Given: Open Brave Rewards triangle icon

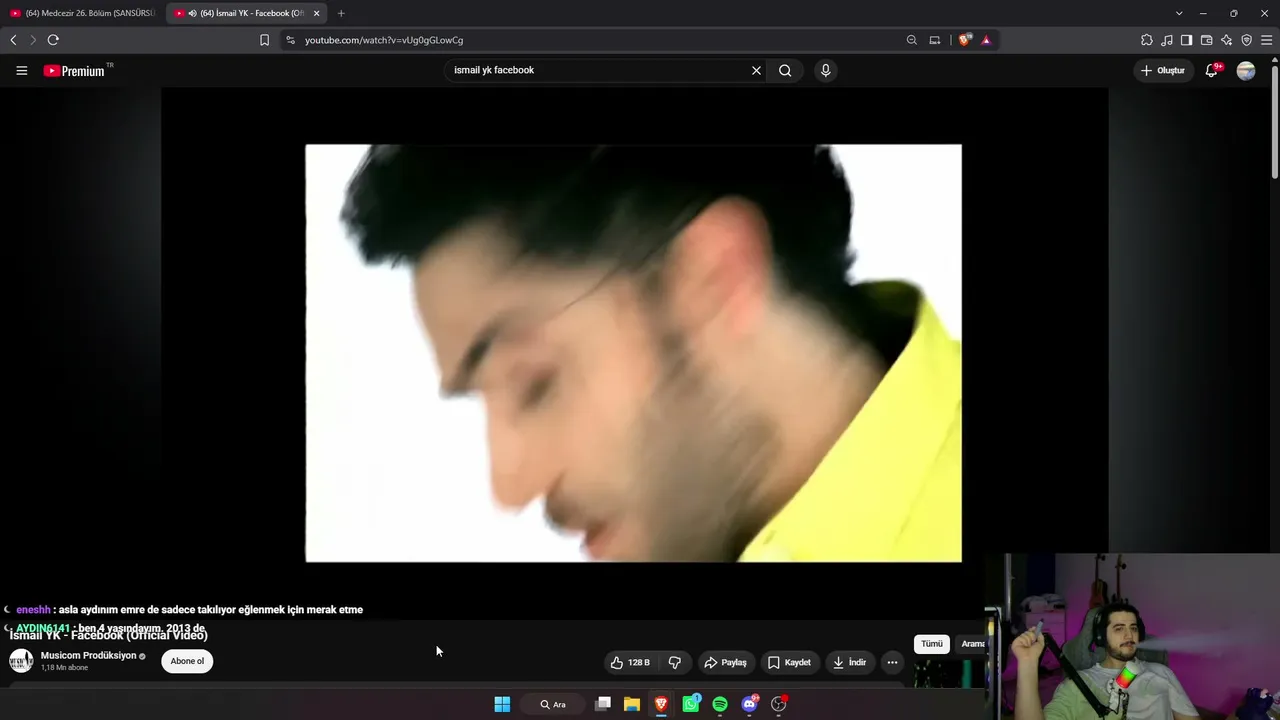Looking at the screenshot, I should pyautogui.click(x=986, y=40).
